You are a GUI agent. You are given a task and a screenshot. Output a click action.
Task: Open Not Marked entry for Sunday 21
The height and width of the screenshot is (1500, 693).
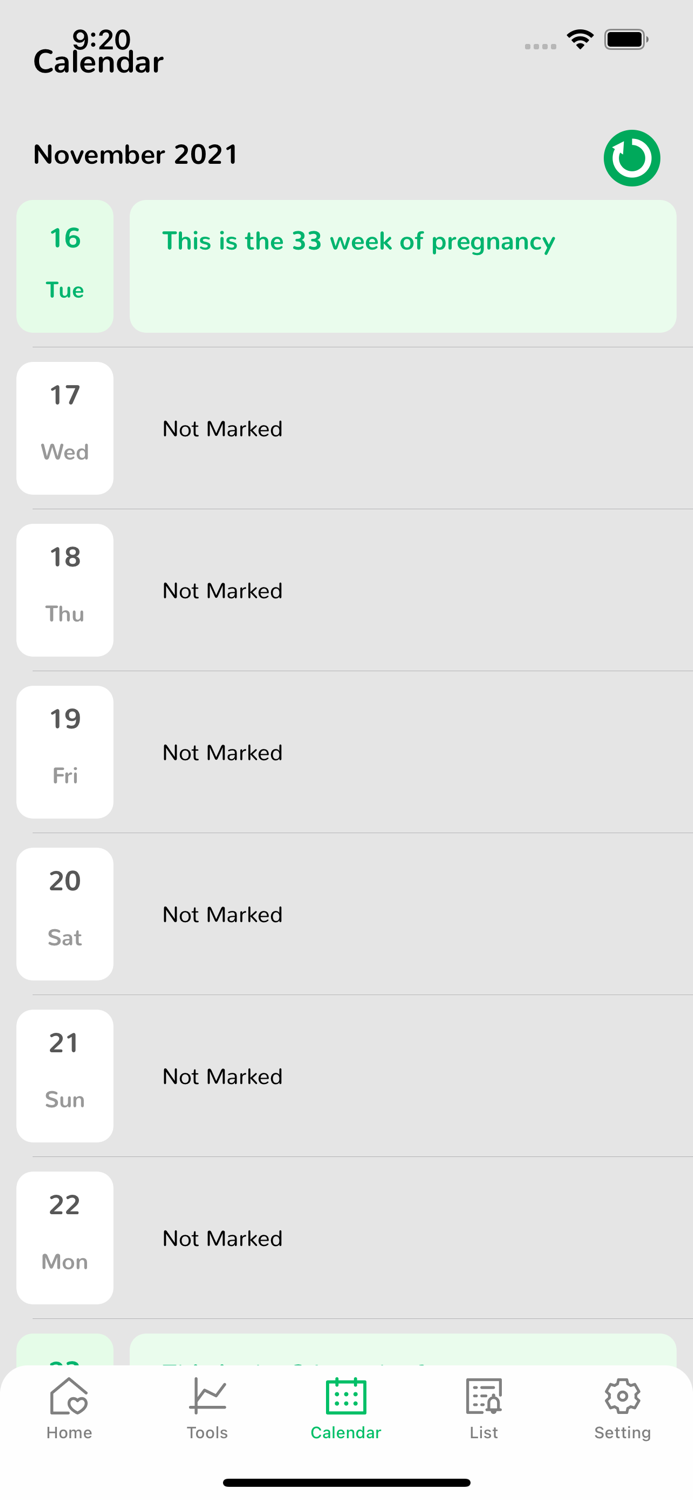pyautogui.click(x=223, y=1077)
